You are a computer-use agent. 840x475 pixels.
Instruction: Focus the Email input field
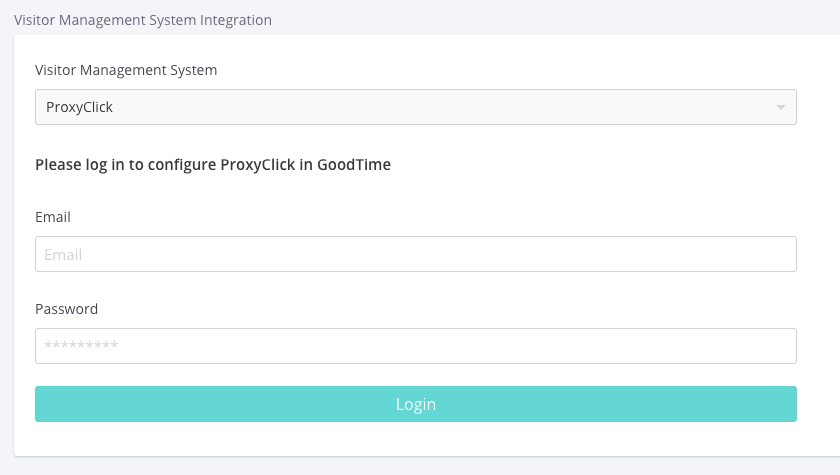(415, 254)
